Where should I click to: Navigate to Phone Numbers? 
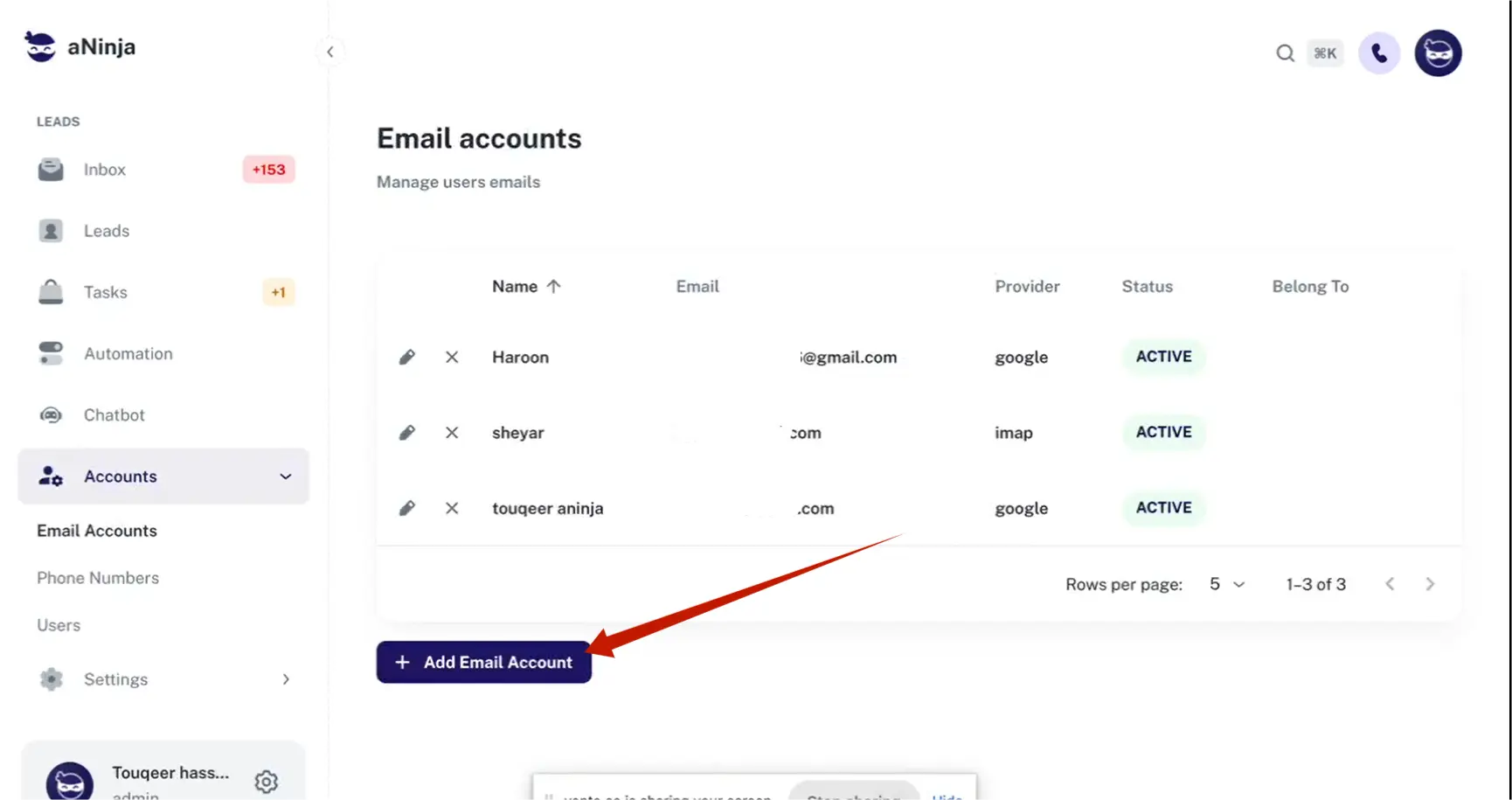click(x=98, y=578)
